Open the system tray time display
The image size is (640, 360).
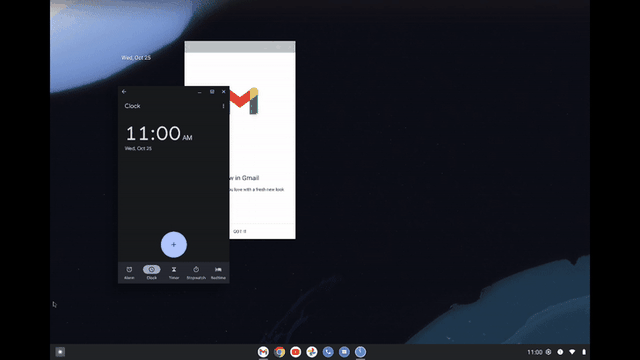[535, 352]
